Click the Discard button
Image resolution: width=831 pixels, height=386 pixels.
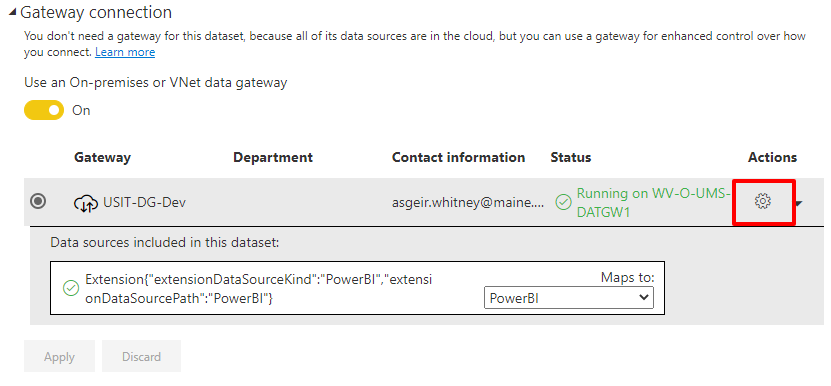(142, 356)
